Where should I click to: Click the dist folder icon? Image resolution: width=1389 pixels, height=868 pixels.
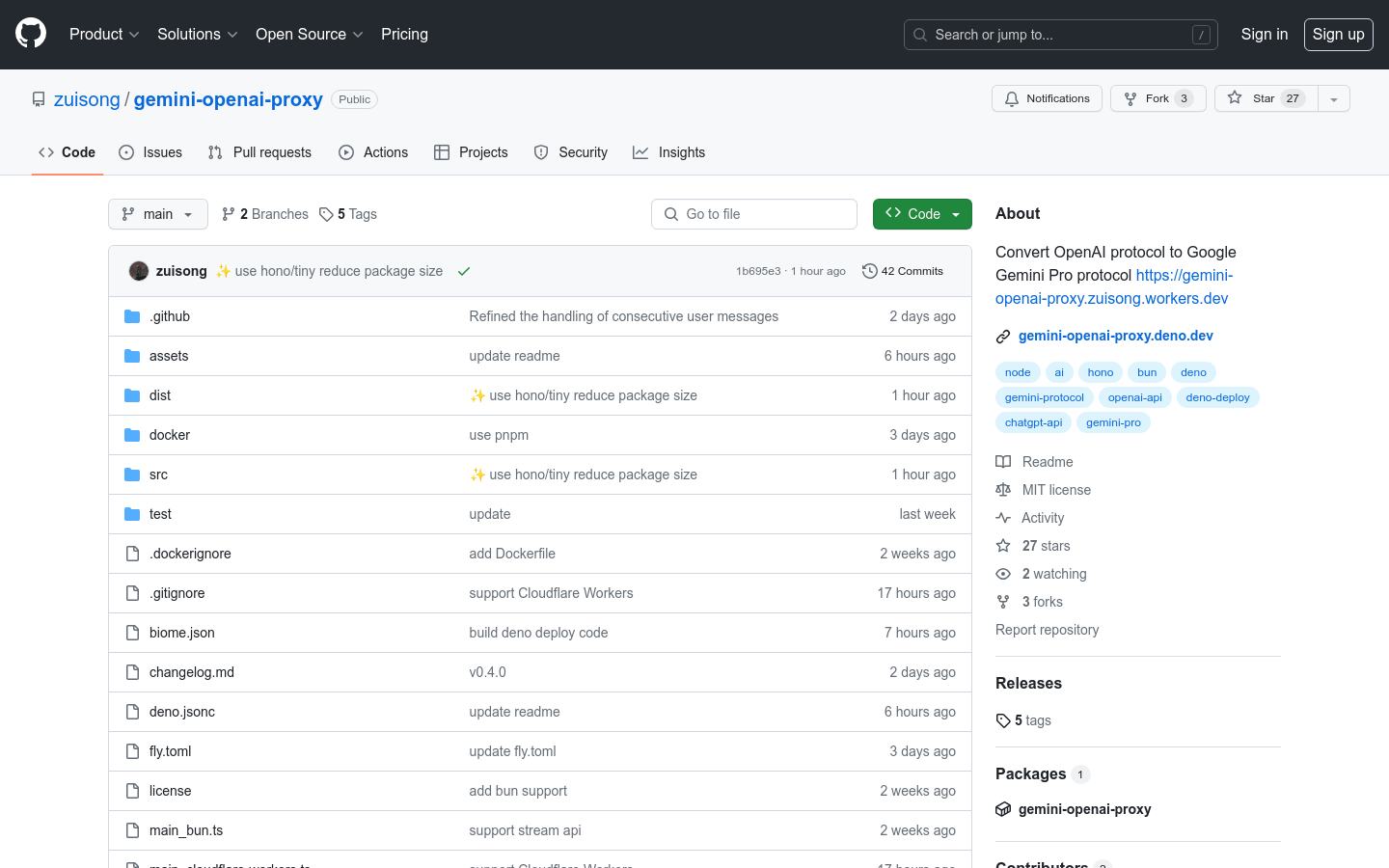pyautogui.click(x=132, y=395)
